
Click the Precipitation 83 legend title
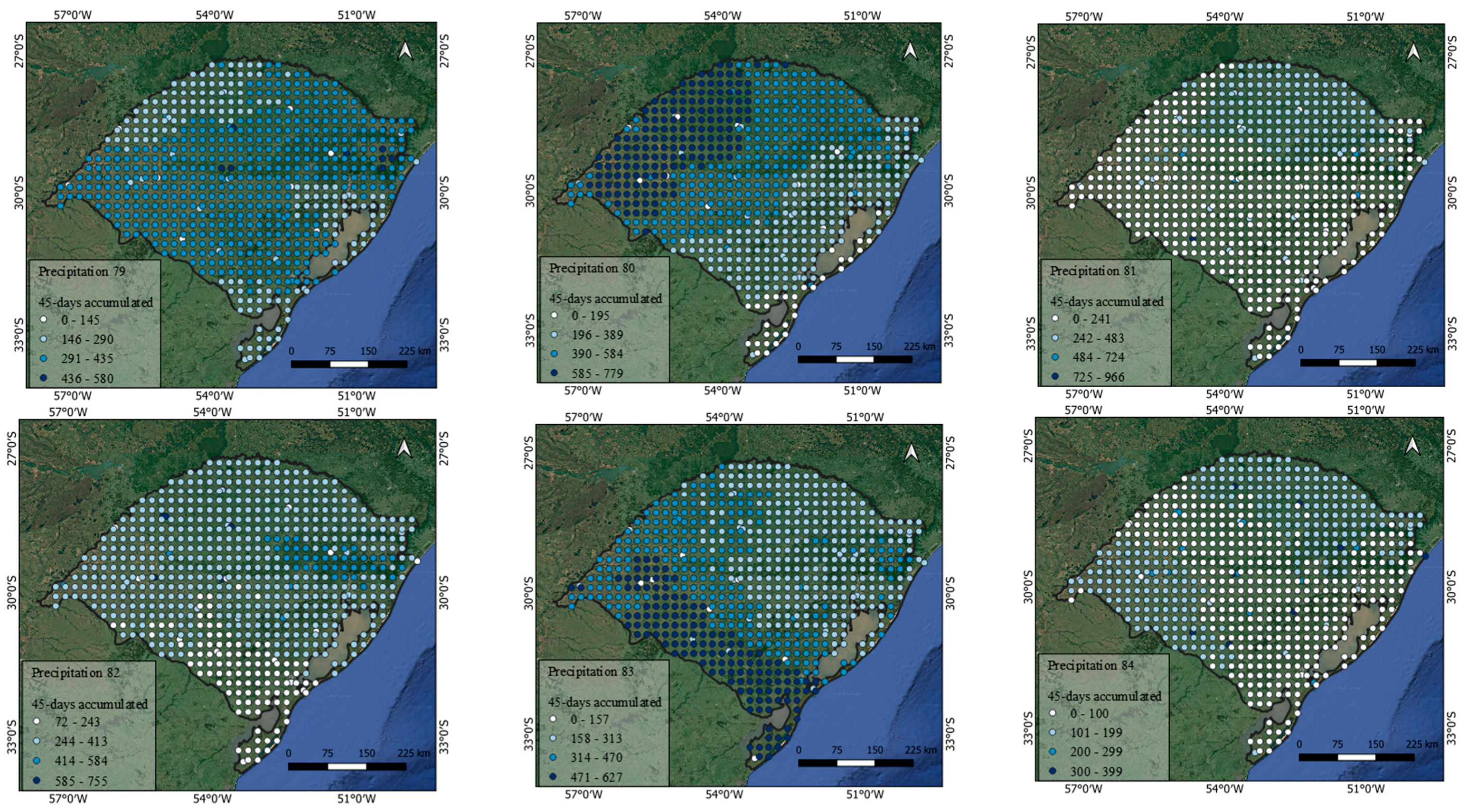591,672
